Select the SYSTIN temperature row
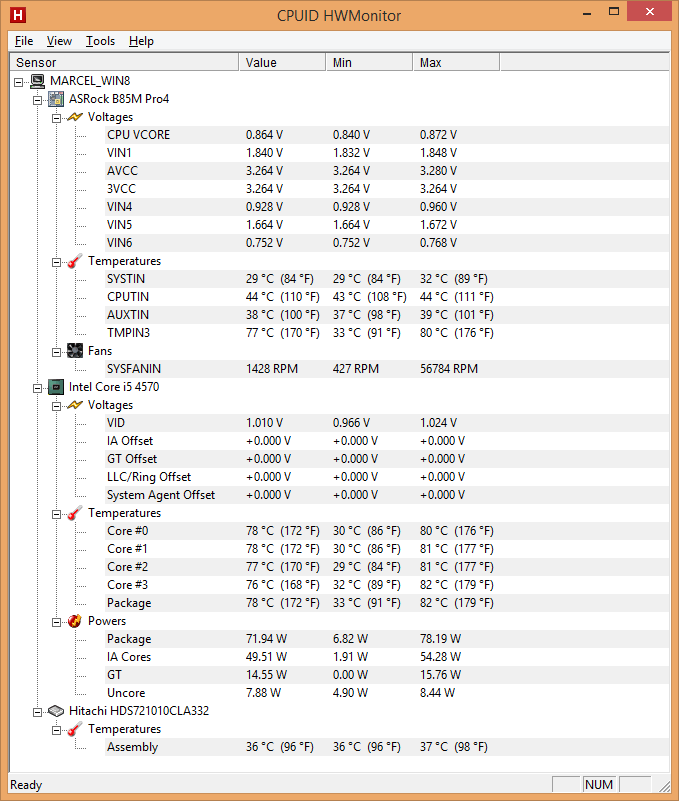 click(x=387, y=279)
